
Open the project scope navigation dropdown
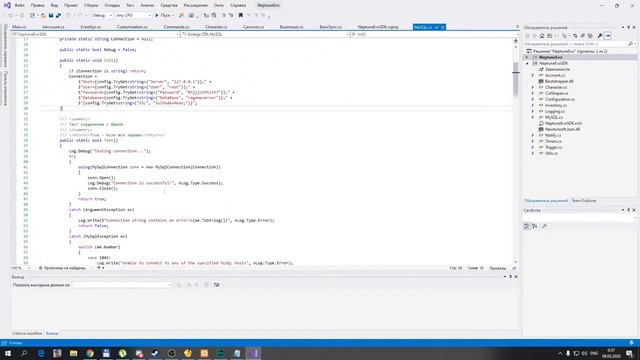pyautogui.click(x=96, y=34)
